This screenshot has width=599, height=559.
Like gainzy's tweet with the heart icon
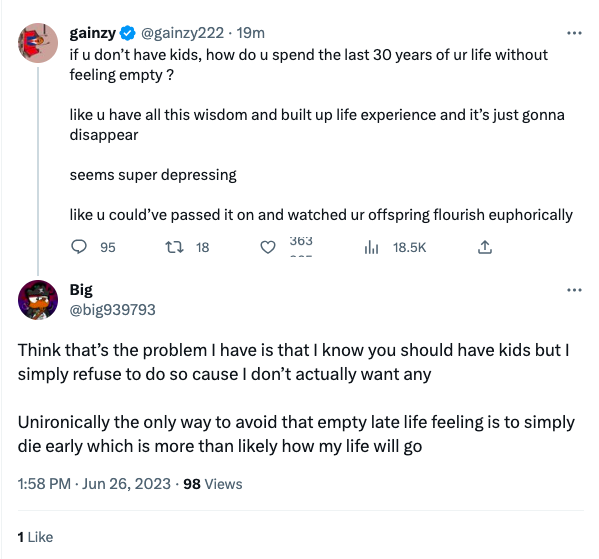[268, 248]
